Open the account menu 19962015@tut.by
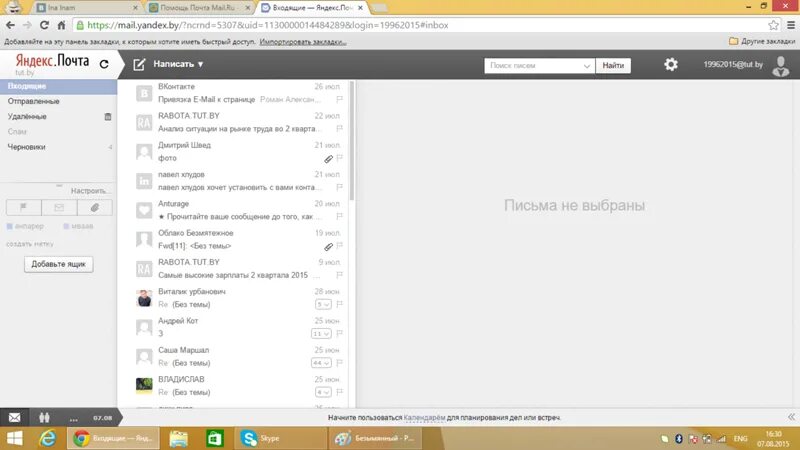Image resolution: width=800 pixels, height=450 pixels. tap(733, 64)
